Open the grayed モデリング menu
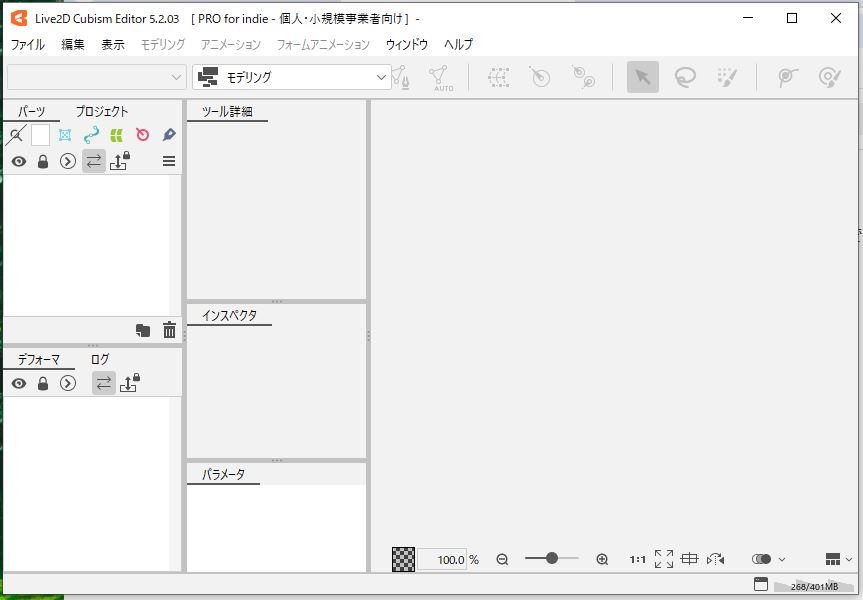Viewport: 863px width, 600px height. 163,45
